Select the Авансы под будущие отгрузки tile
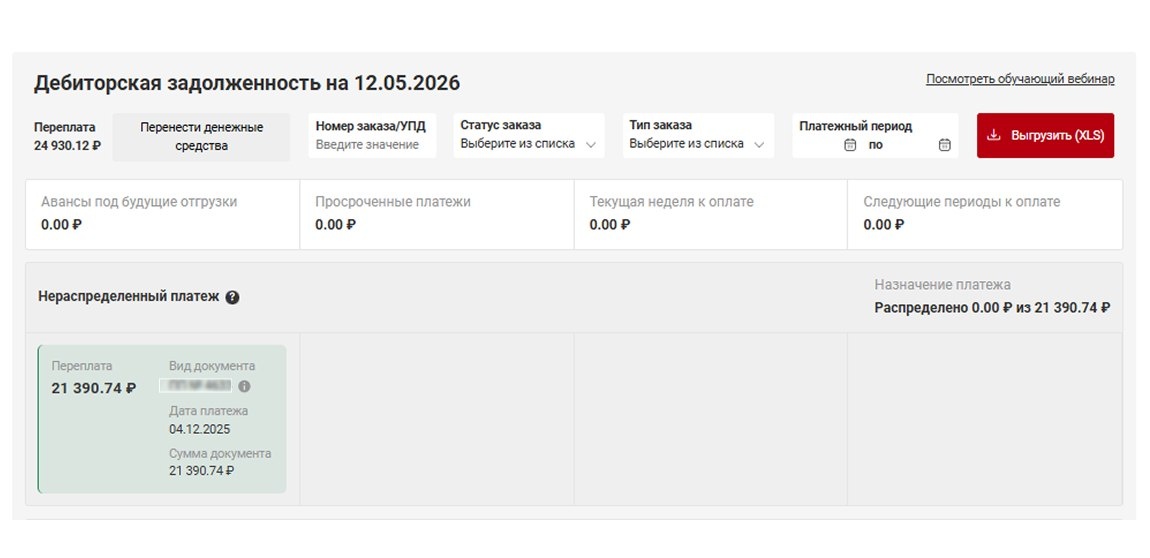This screenshot has width=1150, height=558. (163, 214)
